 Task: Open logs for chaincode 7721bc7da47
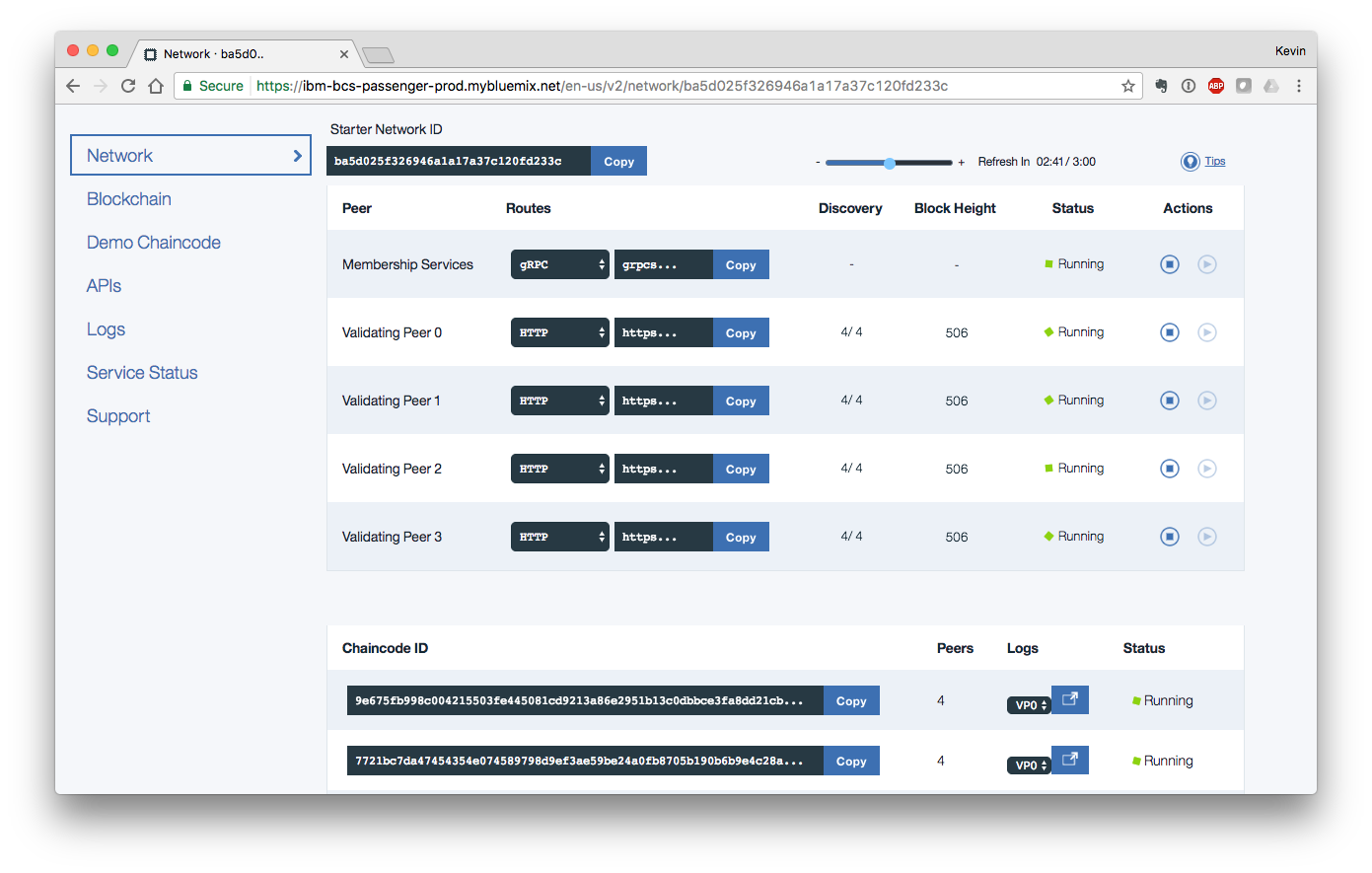(1070, 760)
